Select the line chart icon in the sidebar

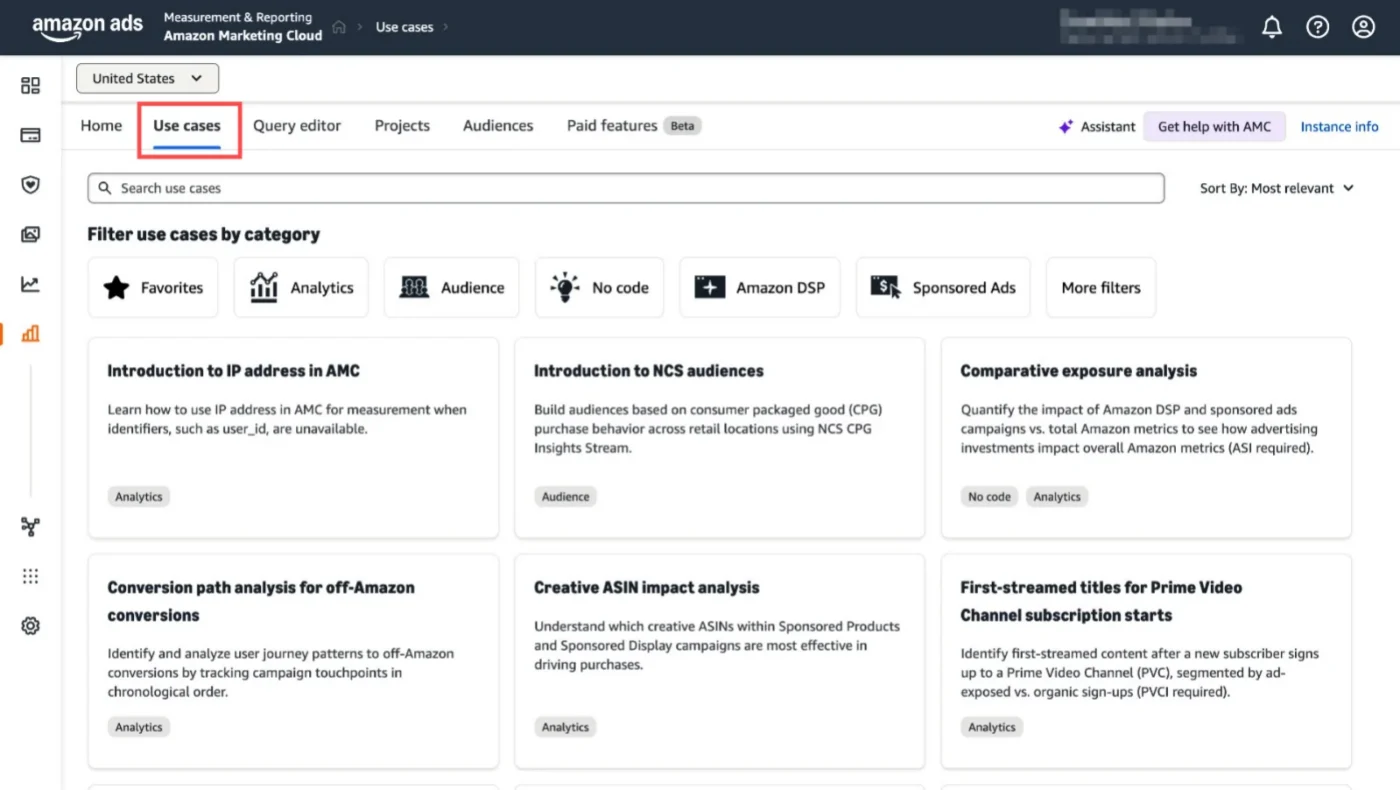tap(30, 284)
